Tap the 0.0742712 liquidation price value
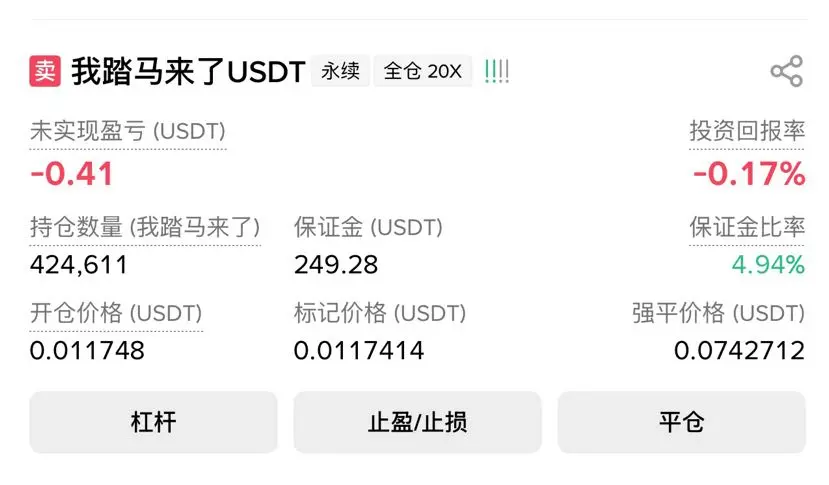829x485 pixels. tap(740, 350)
